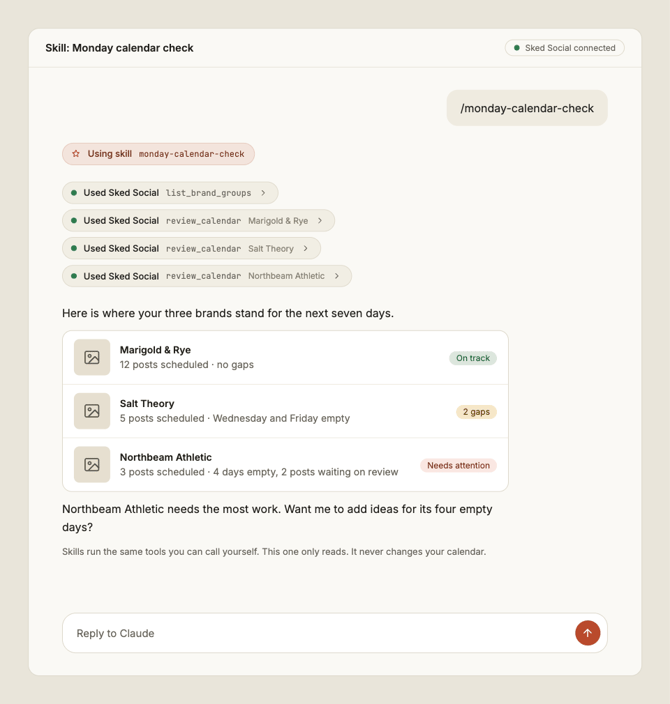The height and width of the screenshot is (704, 670).
Task: Click the /monday-calendar-check message bubble
Action: tap(527, 108)
